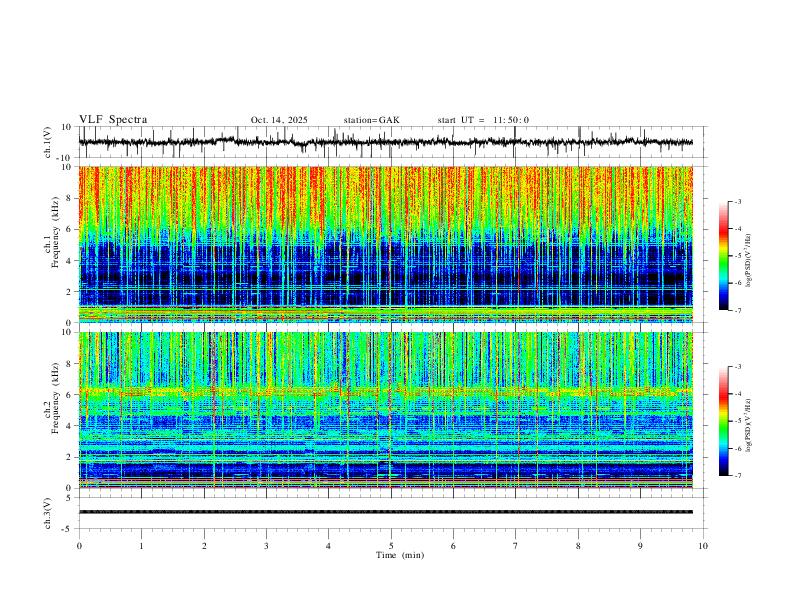
Task: Click the ch.1 spectrogram color bar
Action: tap(724, 256)
